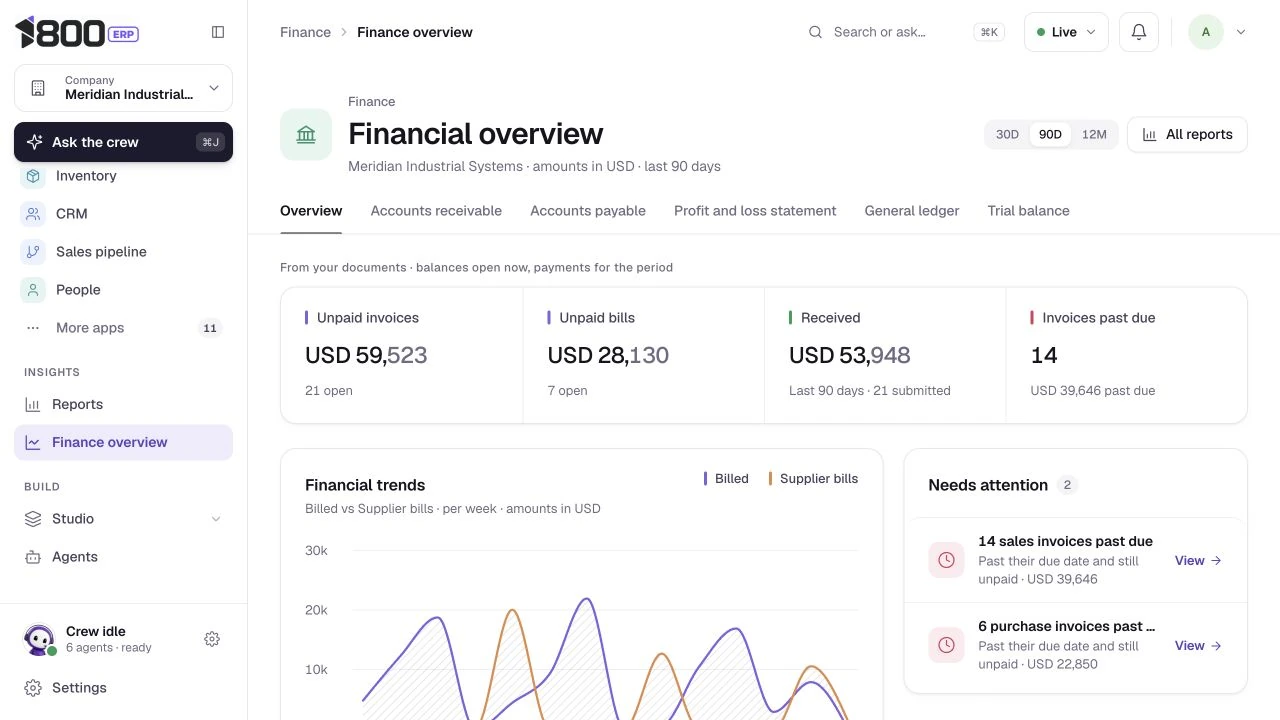
Task: View the 14 sales invoices past due
Action: coord(1198,561)
